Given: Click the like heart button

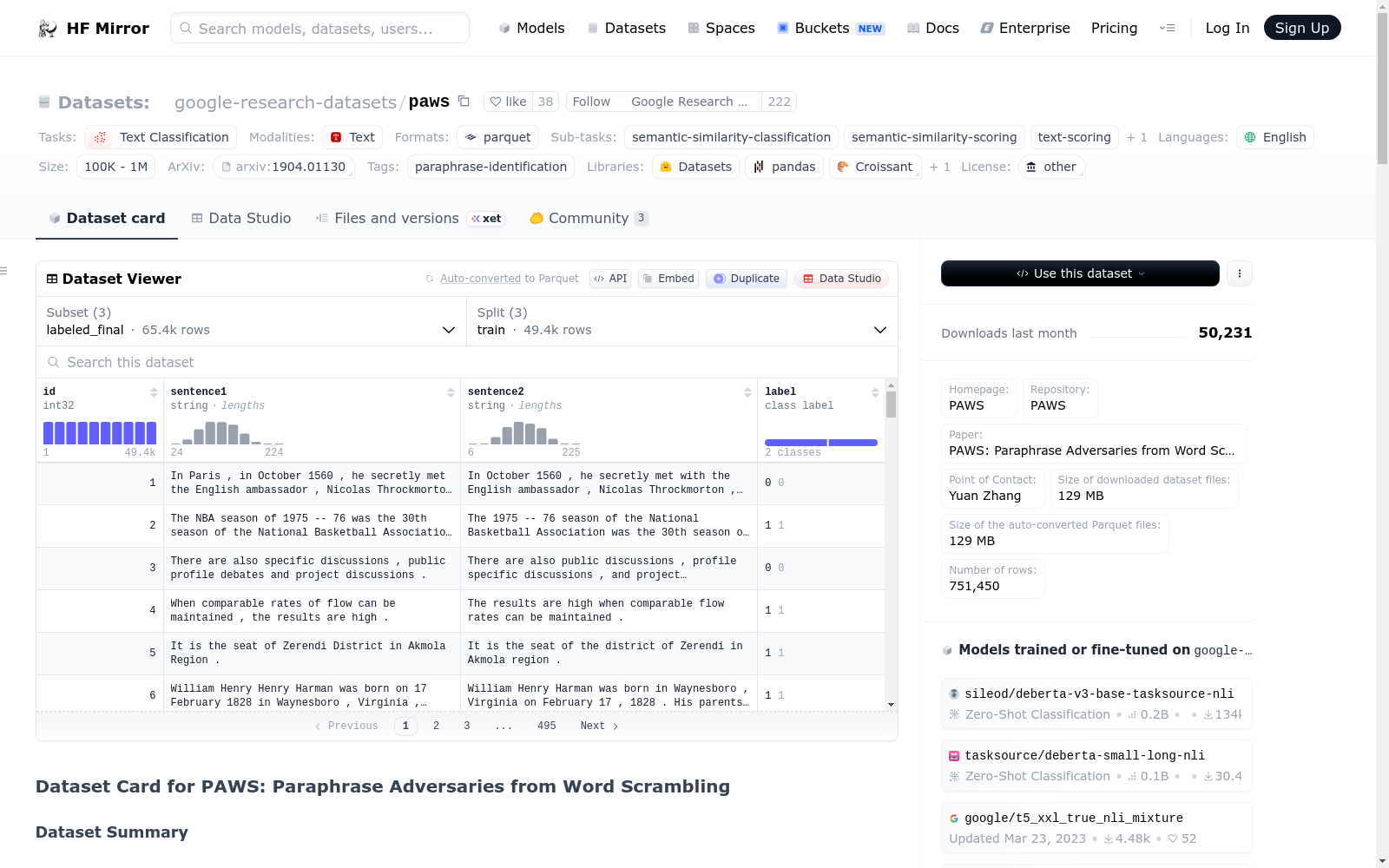Looking at the screenshot, I should point(508,102).
